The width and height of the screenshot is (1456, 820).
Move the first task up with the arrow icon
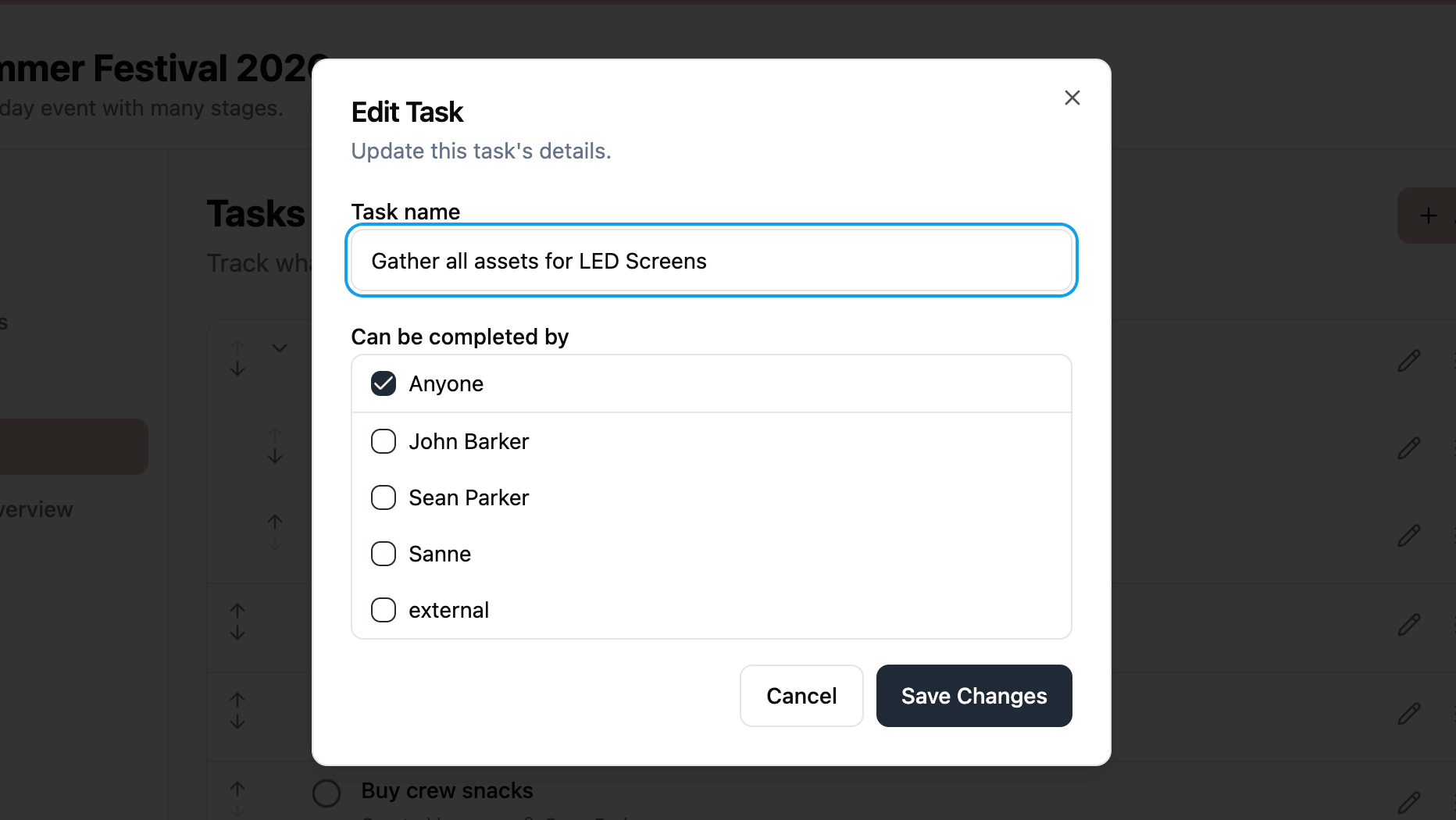click(x=237, y=348)
